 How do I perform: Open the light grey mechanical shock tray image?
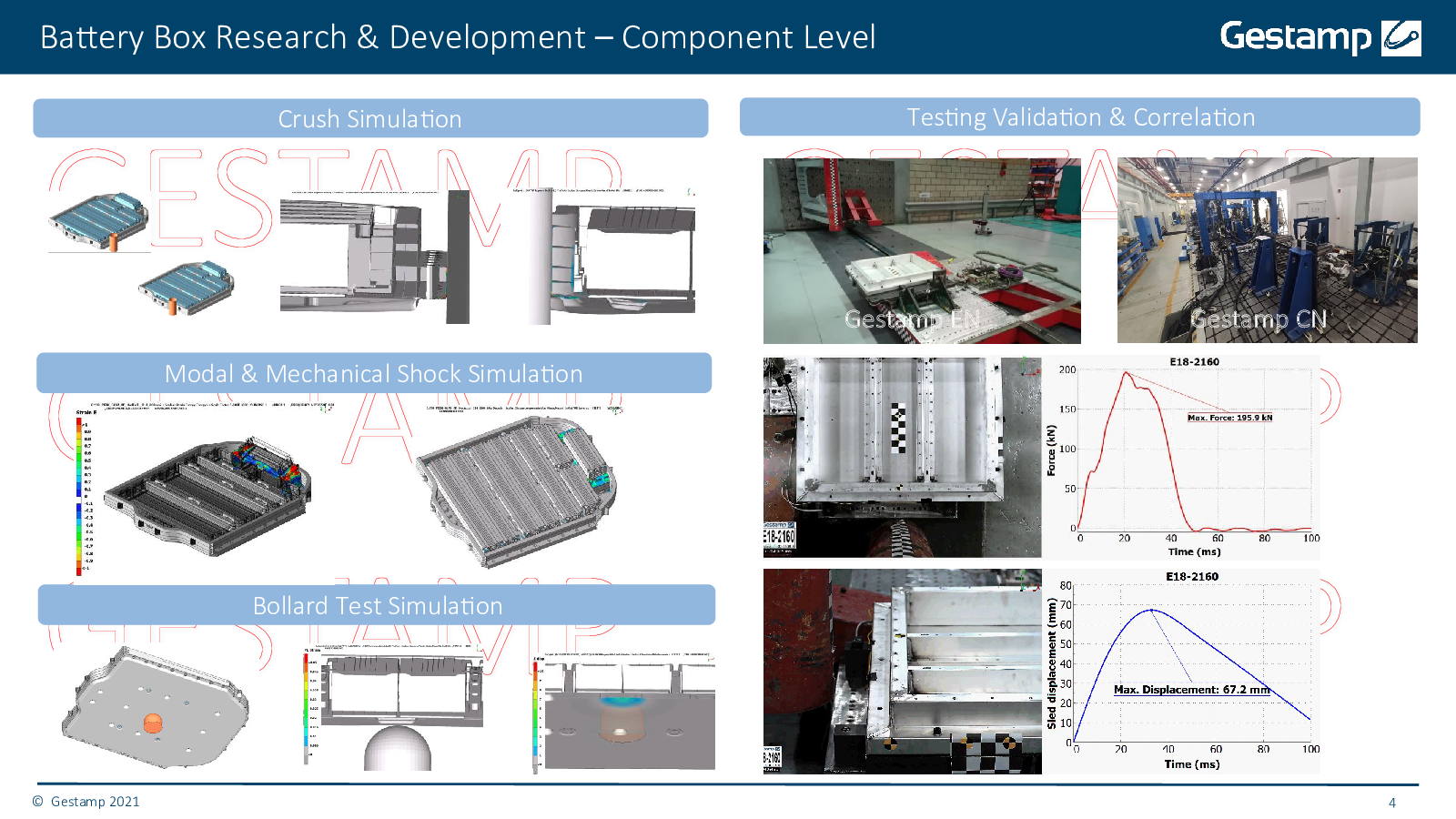pyautogui.click(x=517, y=491)
